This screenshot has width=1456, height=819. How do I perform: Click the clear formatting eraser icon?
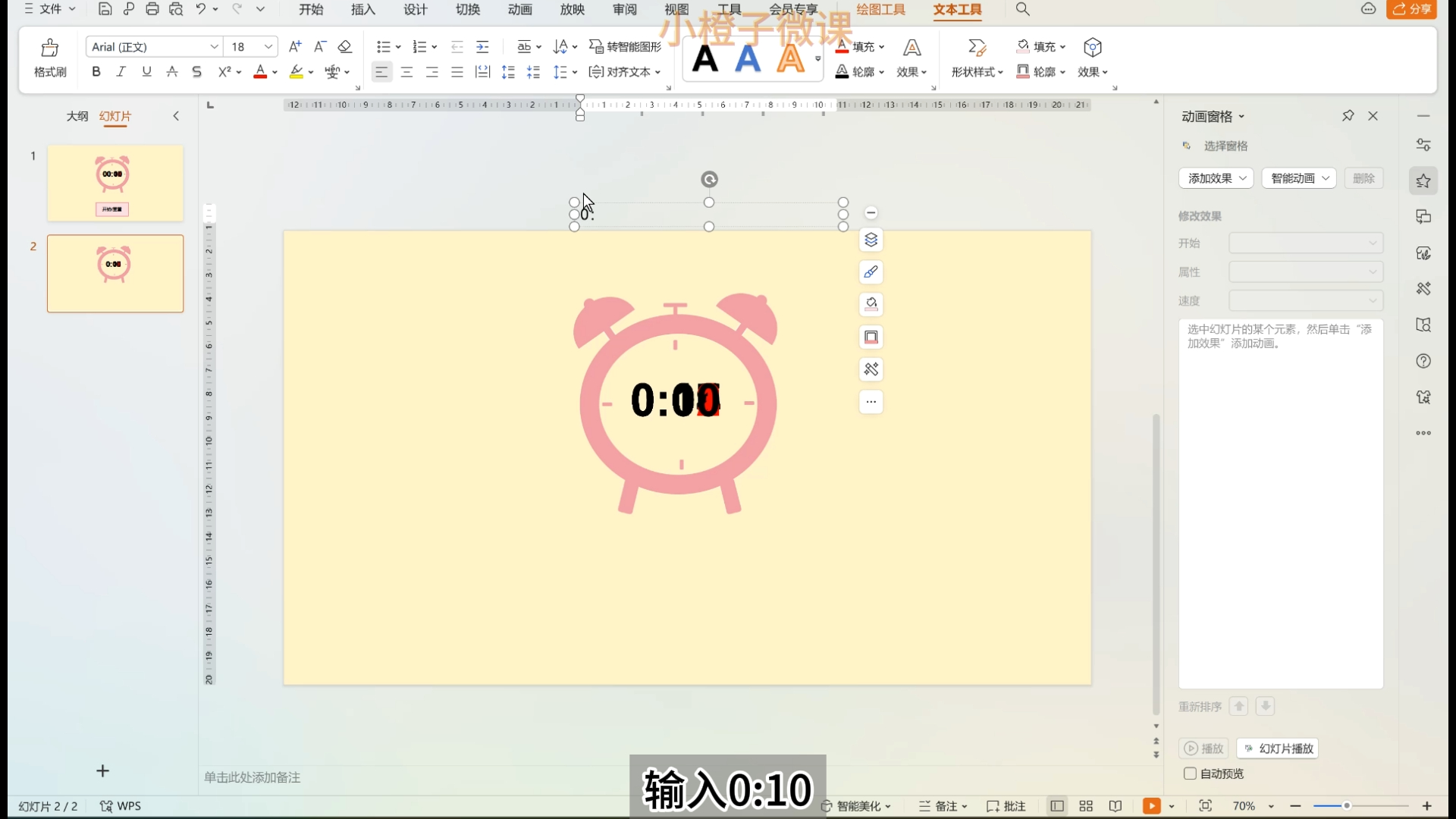click(345, 47)
